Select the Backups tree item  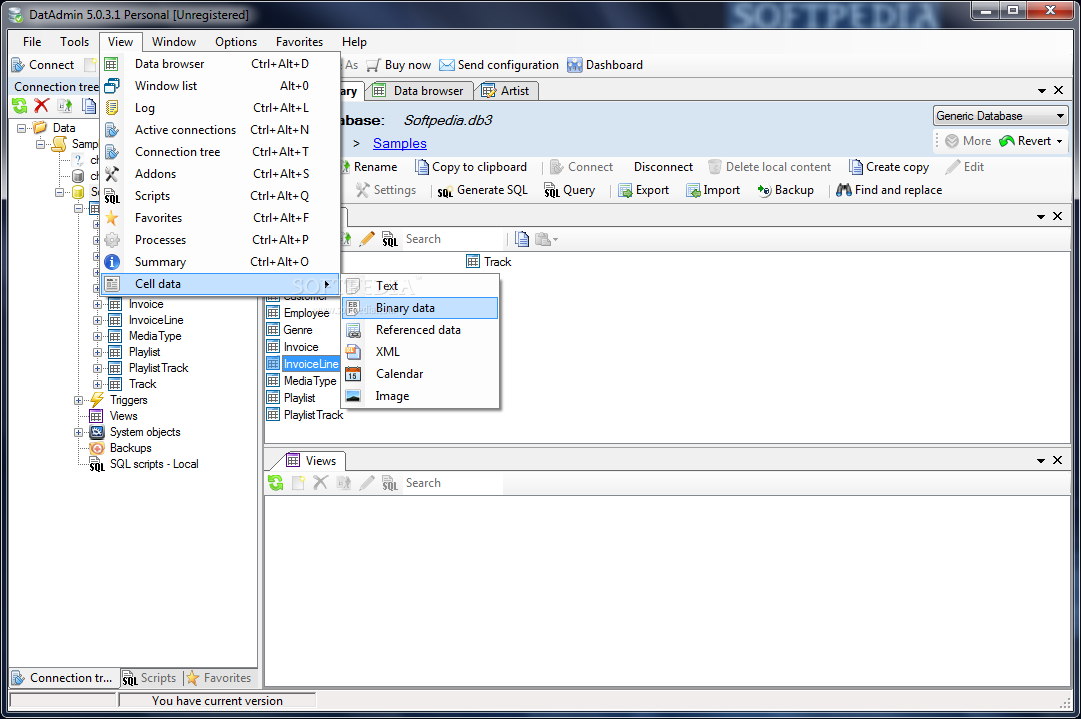click(x=121, y=448)
